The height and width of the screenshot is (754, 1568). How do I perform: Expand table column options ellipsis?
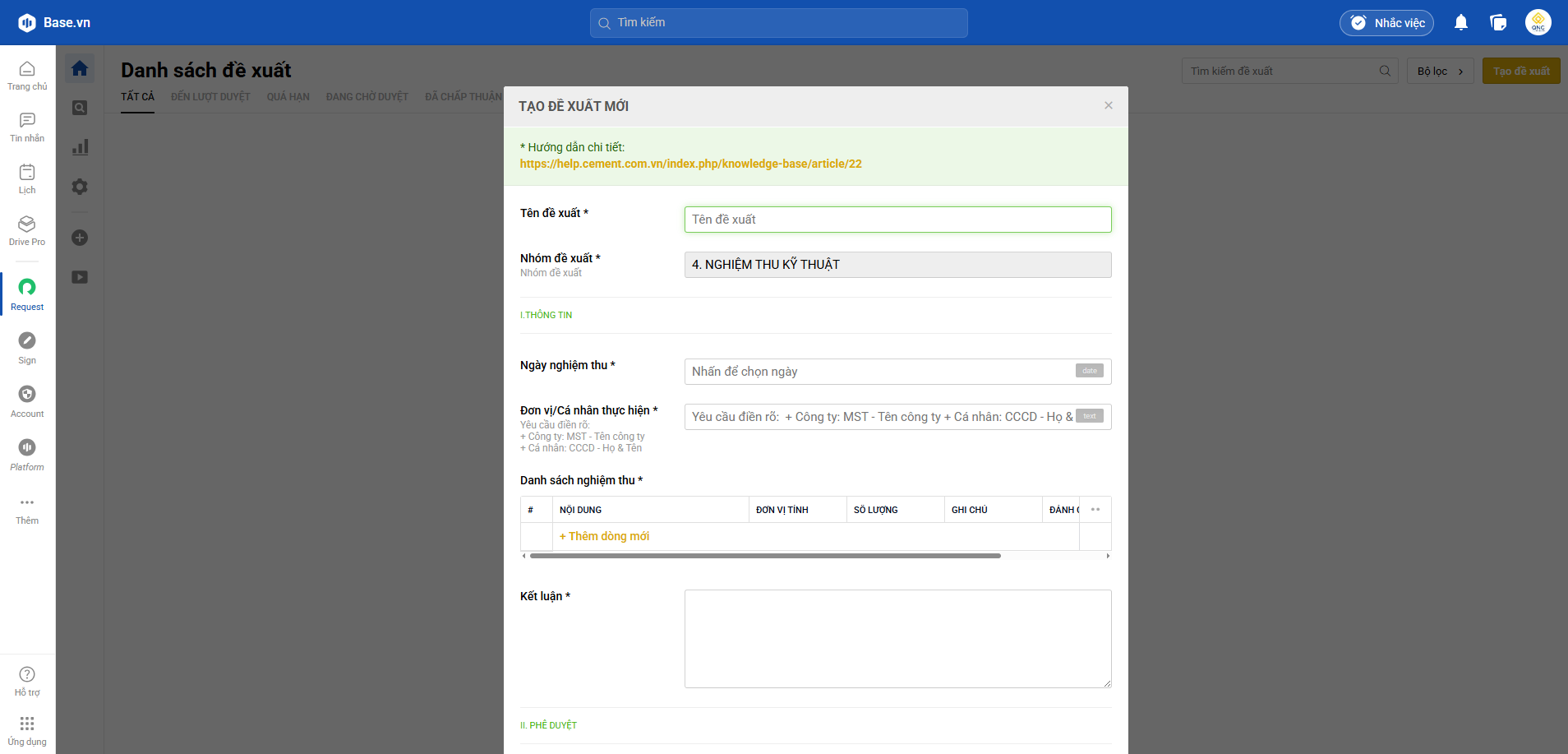[1095, 510]
